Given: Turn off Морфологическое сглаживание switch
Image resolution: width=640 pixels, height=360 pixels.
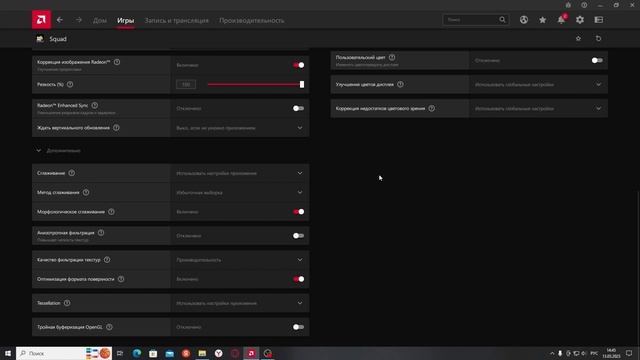Looking at the screenshot, I should pos(298,211).
